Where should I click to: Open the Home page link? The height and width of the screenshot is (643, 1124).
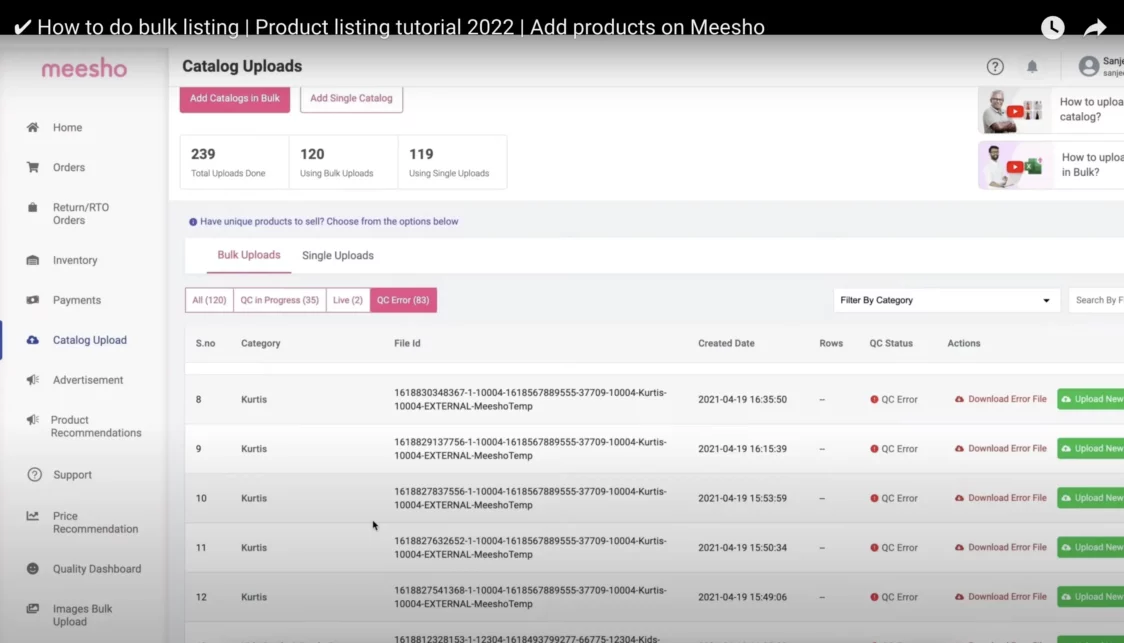(x=67, y=128)
